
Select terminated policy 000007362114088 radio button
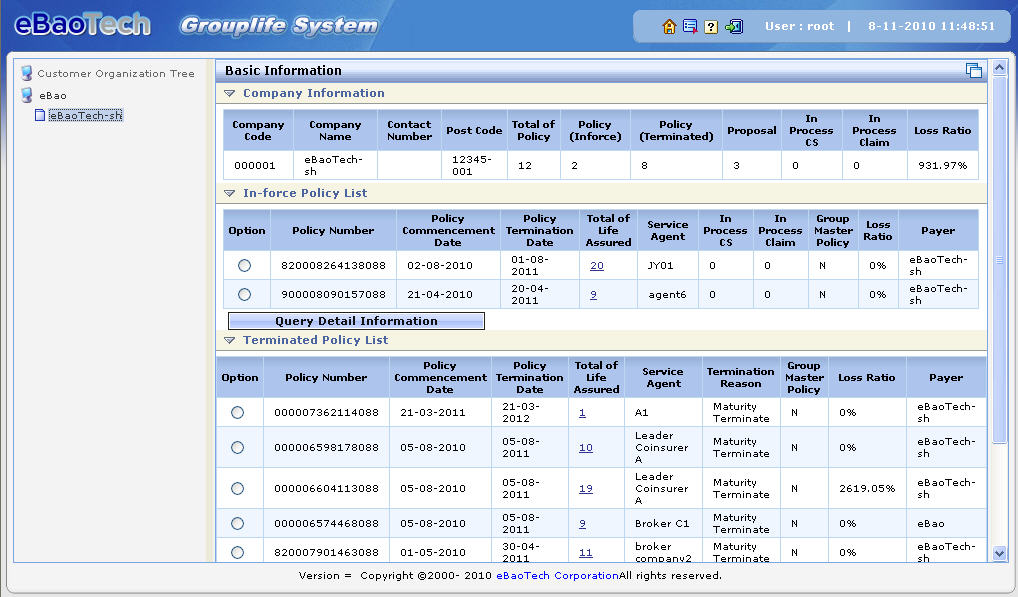point(238,413)
